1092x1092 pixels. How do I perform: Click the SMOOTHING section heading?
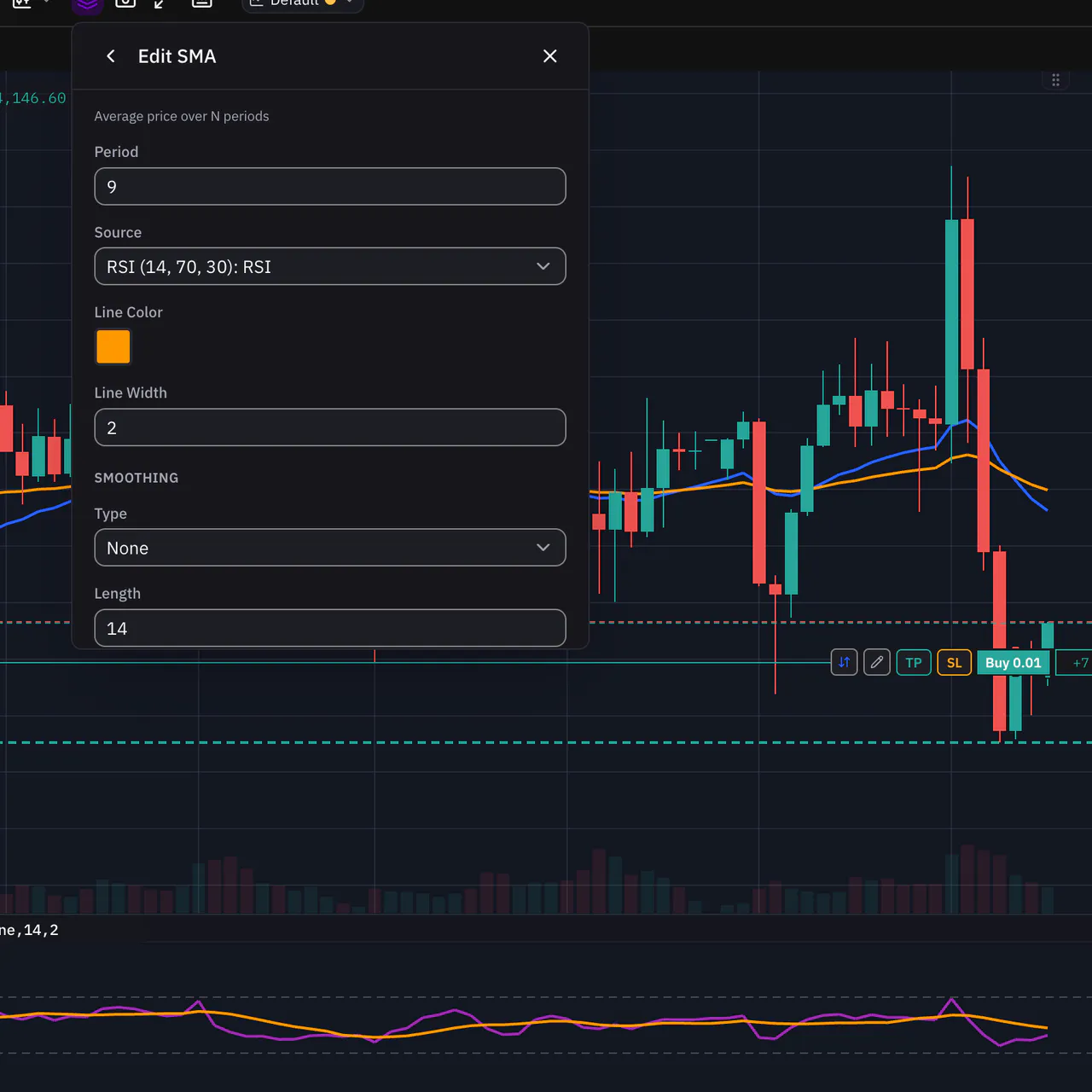click(x=136, y=478)
